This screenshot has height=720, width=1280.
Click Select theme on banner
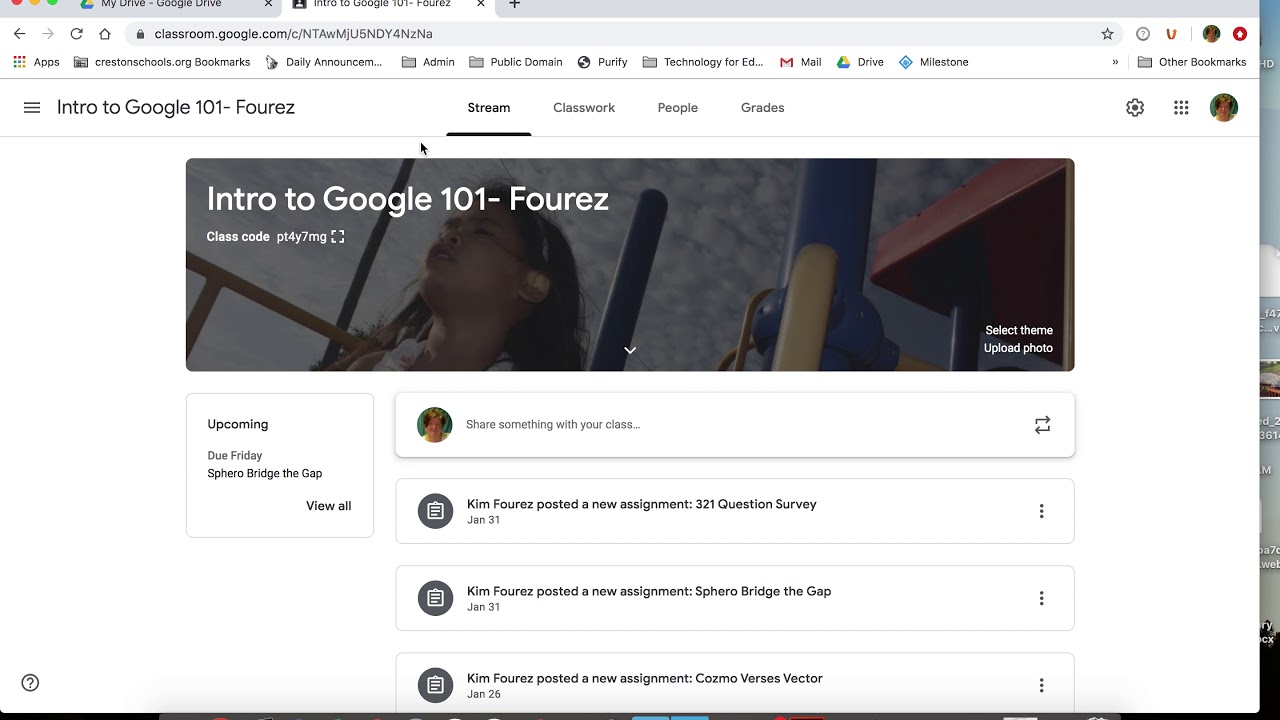(1019, 330)
